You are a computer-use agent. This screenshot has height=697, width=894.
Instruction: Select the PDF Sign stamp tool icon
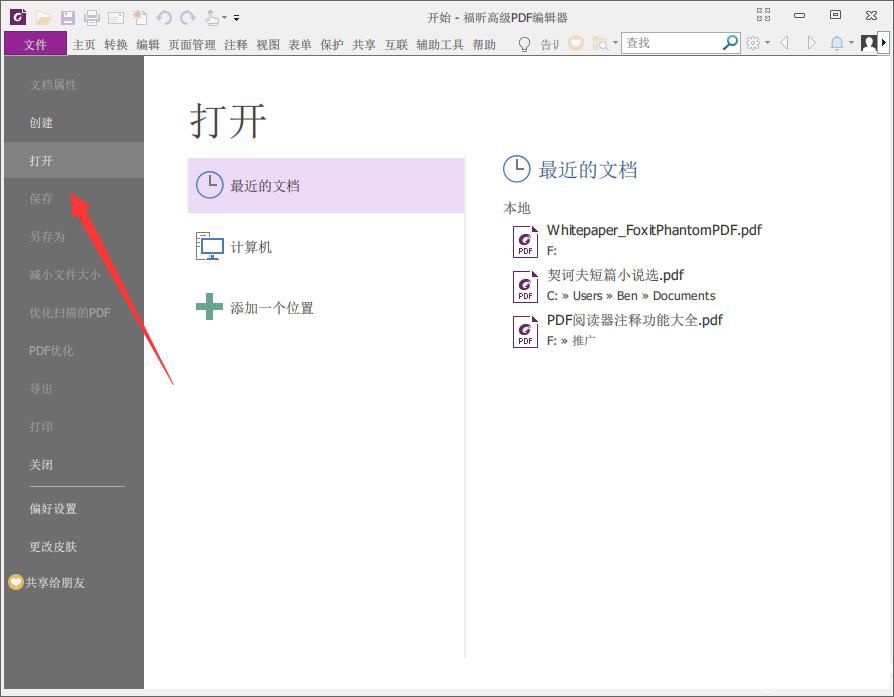[x=212, y=16]
